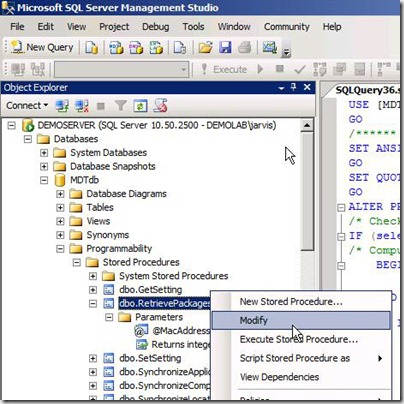Choose Modify in the context menu
This screenshot has height=404, width=404.
coord(301,320)
